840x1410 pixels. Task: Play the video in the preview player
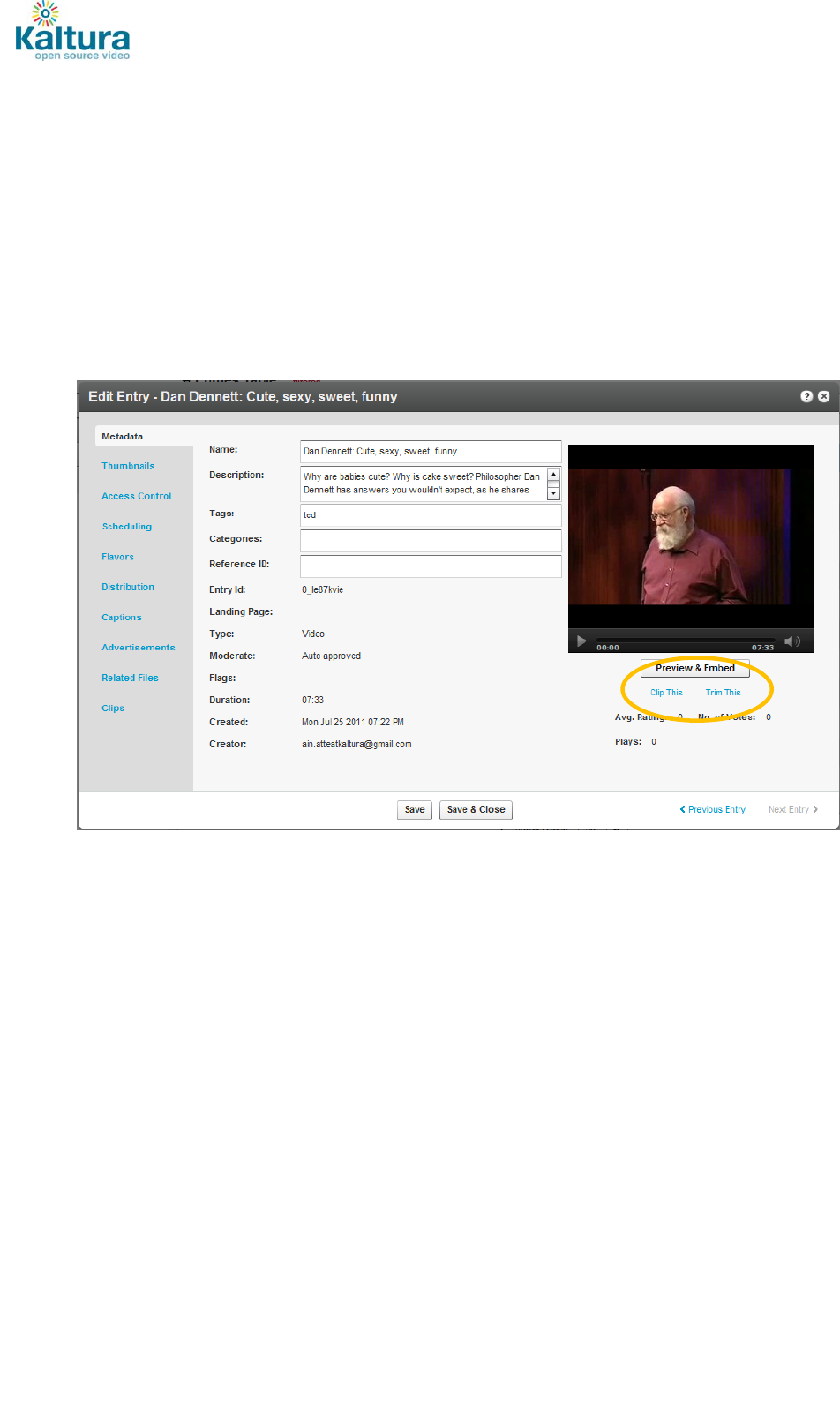tap(581, 641)
